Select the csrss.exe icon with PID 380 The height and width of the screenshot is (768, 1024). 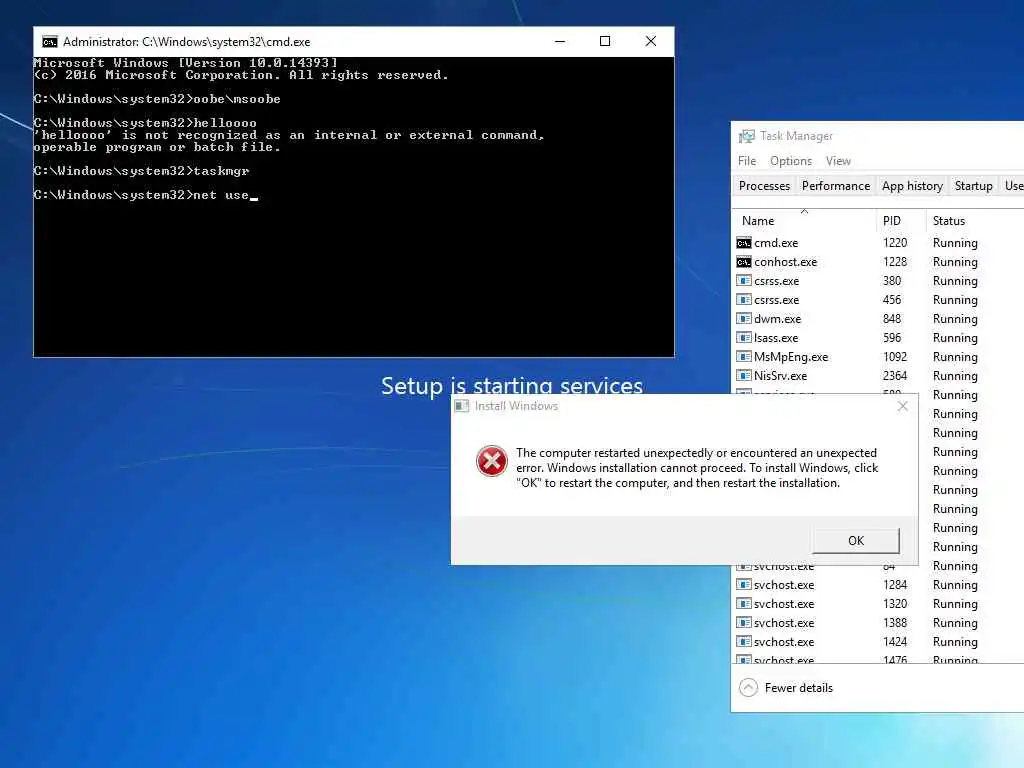point(744,281)
